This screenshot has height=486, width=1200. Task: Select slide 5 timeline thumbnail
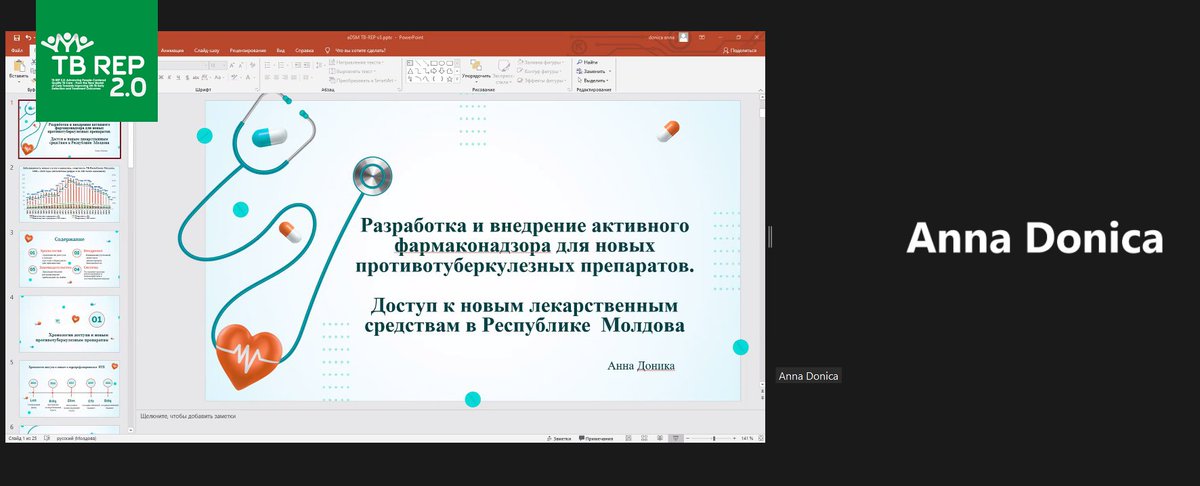pyautogui.click(x=69, y=388)
